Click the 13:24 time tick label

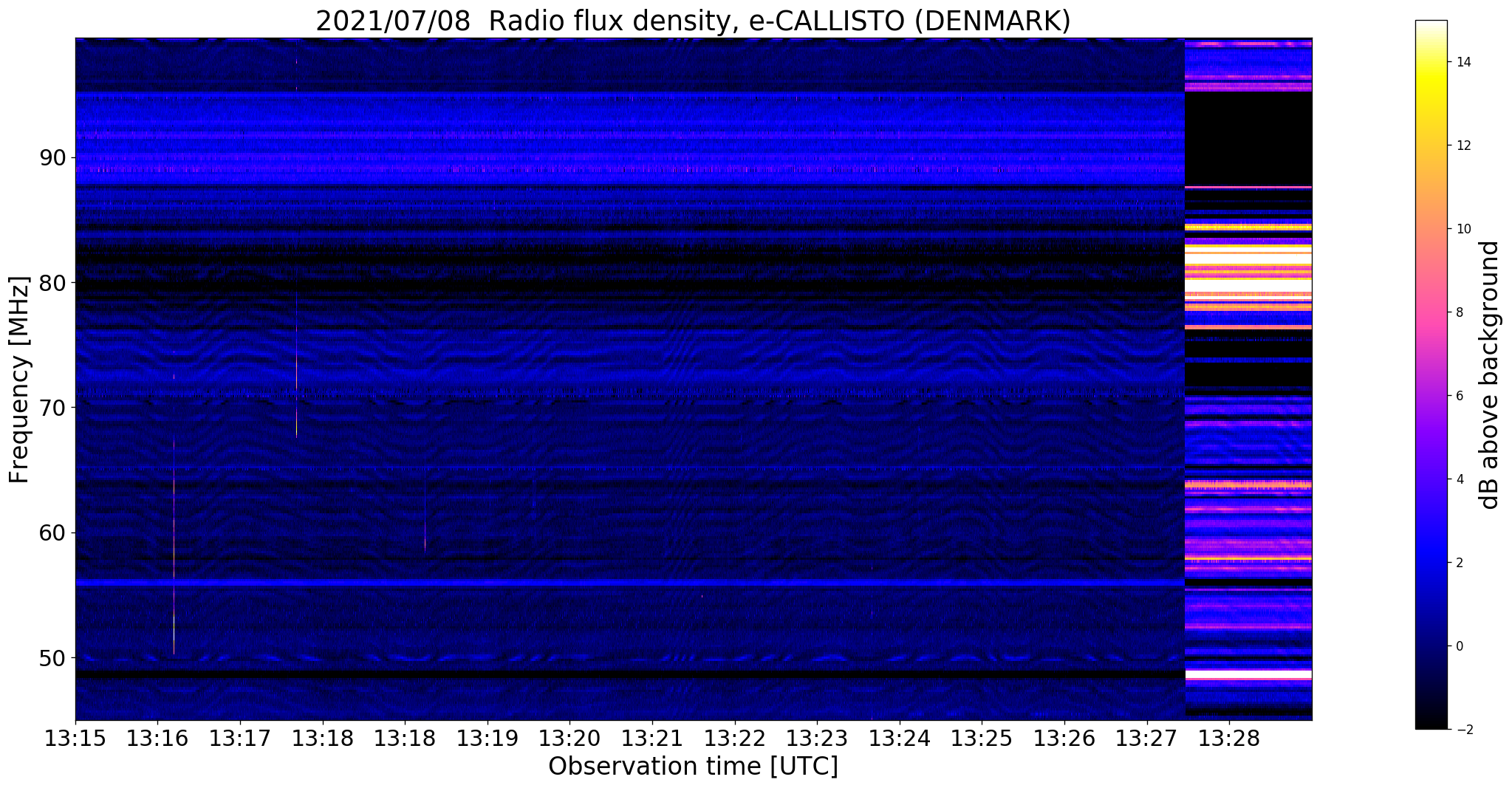(x=900, y=738)
